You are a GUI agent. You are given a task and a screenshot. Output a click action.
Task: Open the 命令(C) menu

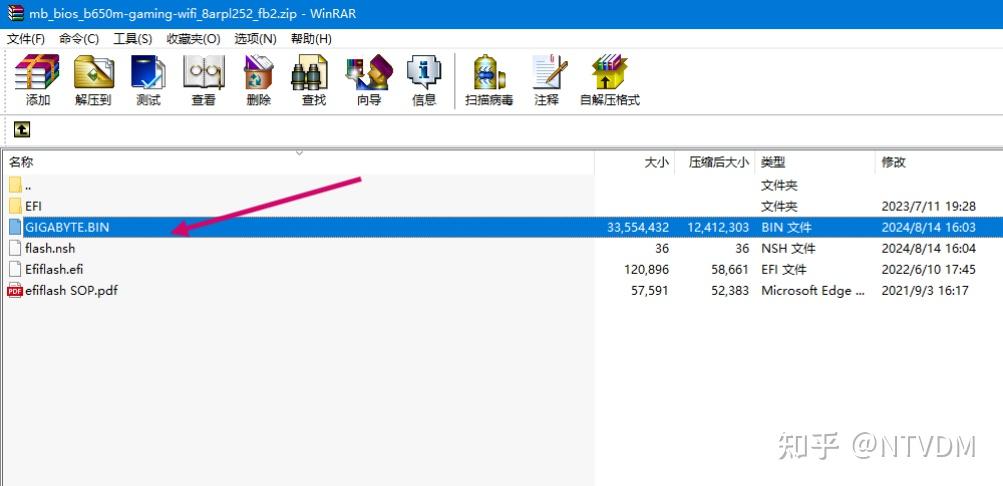79,39
